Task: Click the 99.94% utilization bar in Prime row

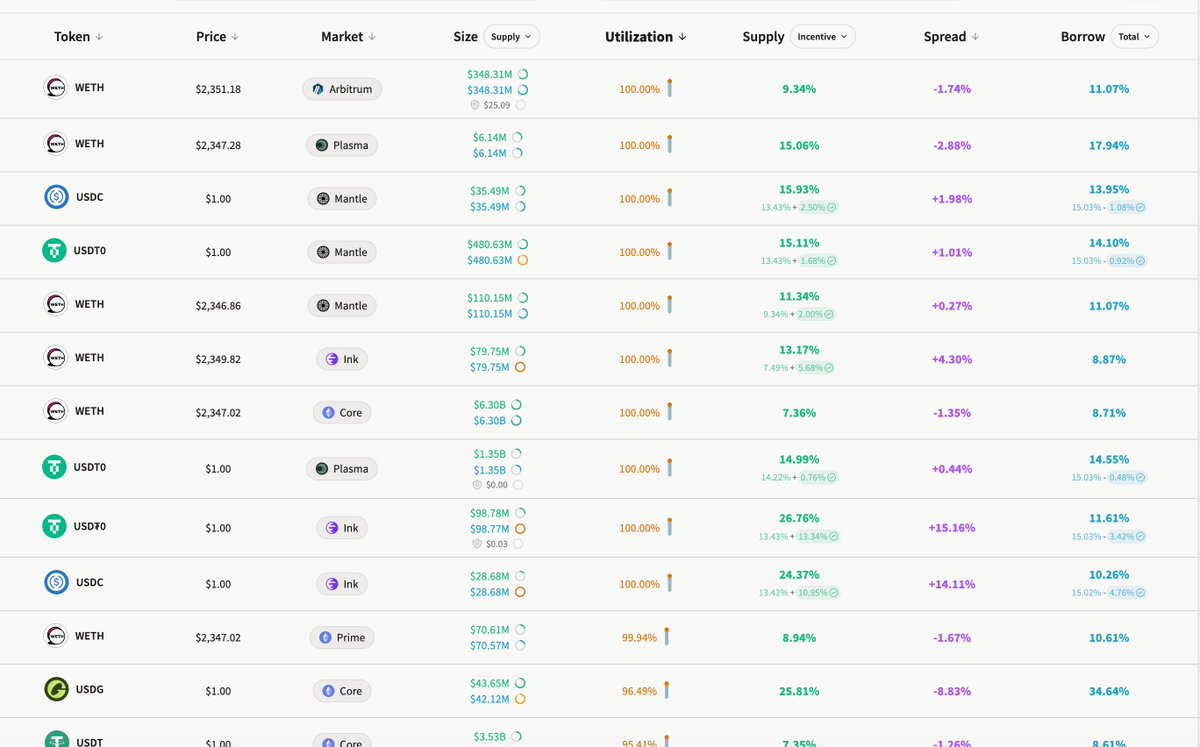Action: coord(666,636)
